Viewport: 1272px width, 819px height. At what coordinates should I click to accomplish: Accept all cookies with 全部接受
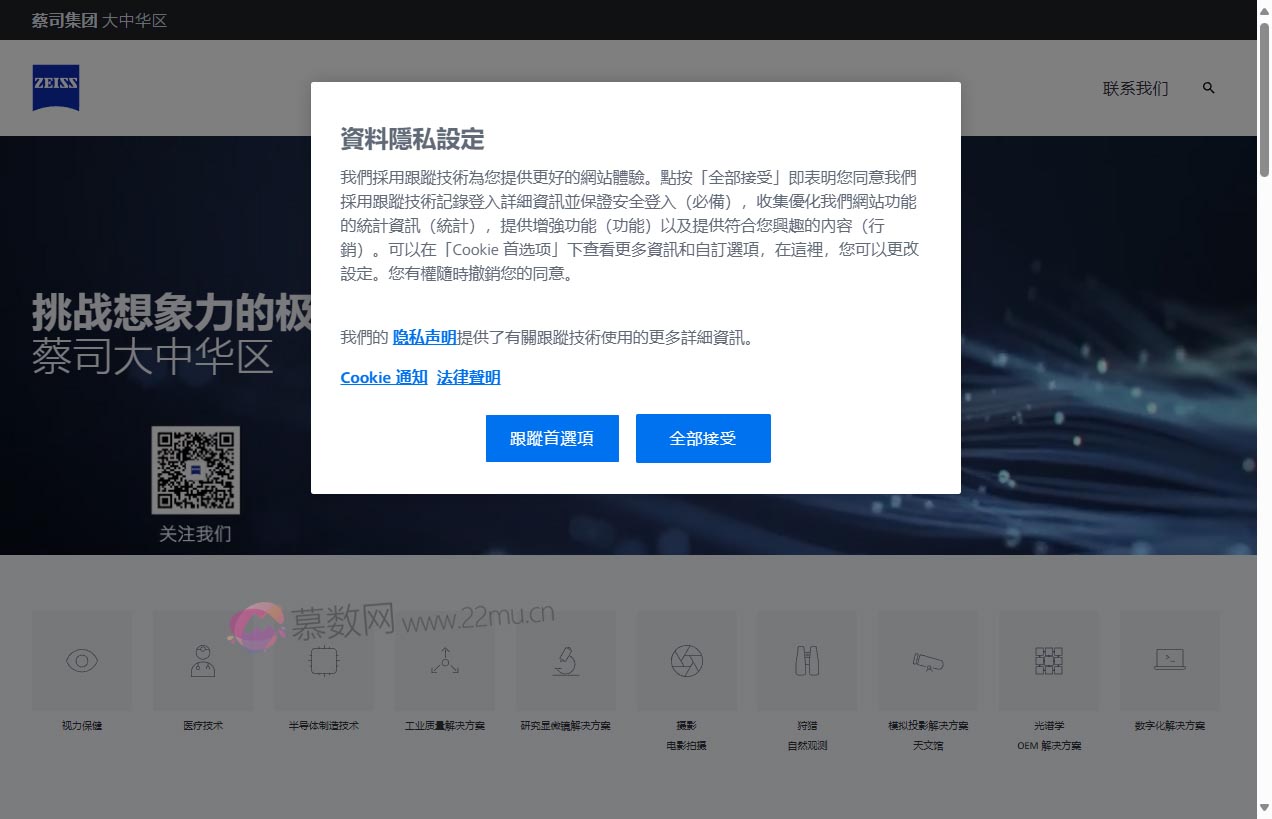[703, 438]
